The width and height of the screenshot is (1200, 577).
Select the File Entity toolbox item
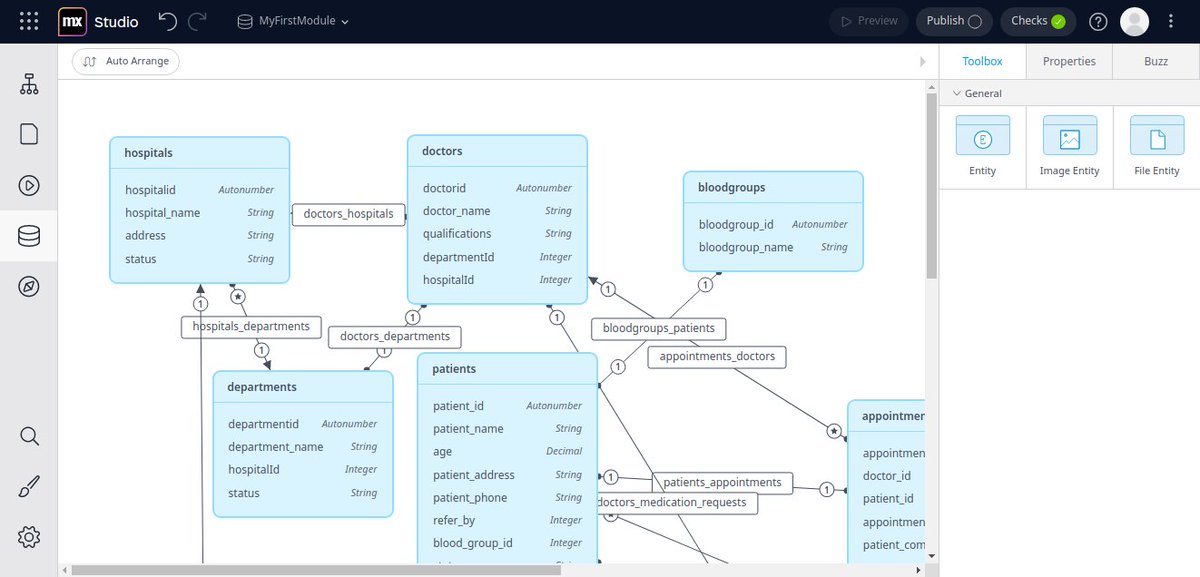(x=1157, y=147)
